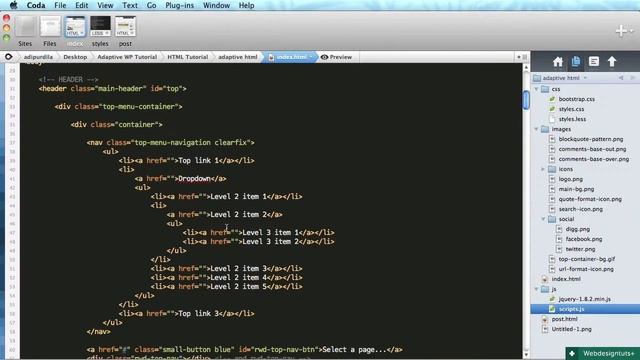Open adaptive html folder dropdown in sidebar
This screenshot has height=360, width=640.
point(560,78)
